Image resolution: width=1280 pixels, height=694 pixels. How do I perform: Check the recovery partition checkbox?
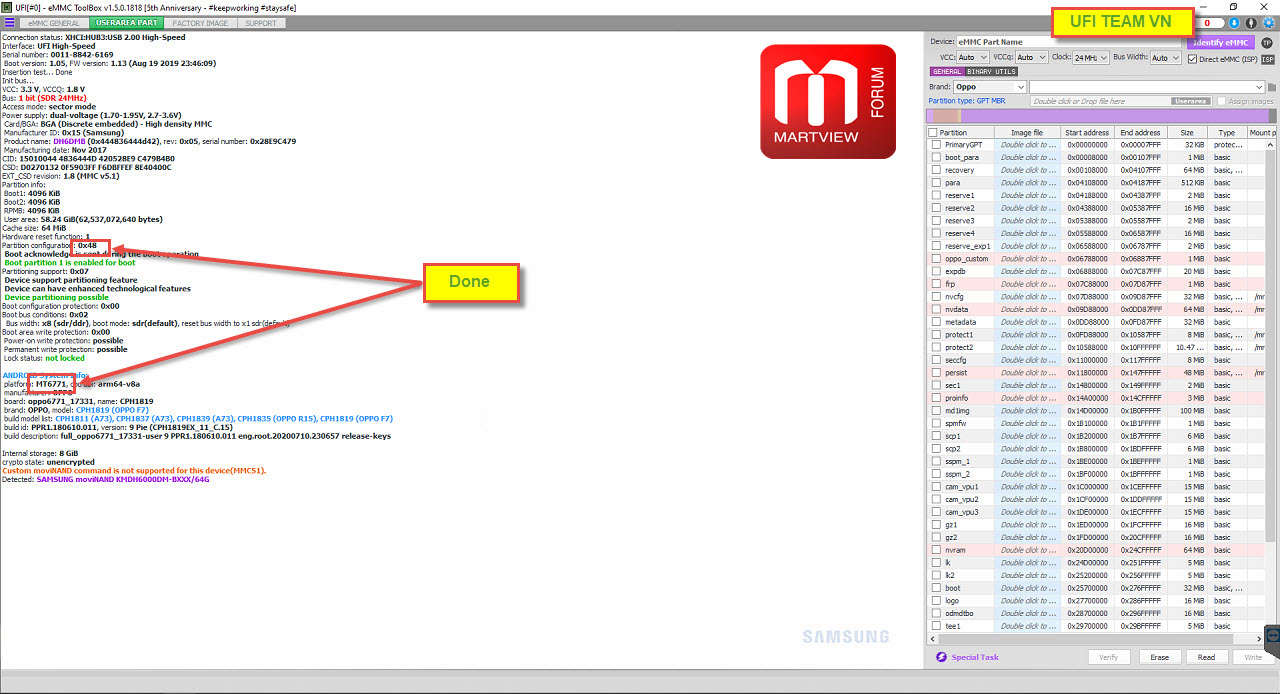(936, 170)
